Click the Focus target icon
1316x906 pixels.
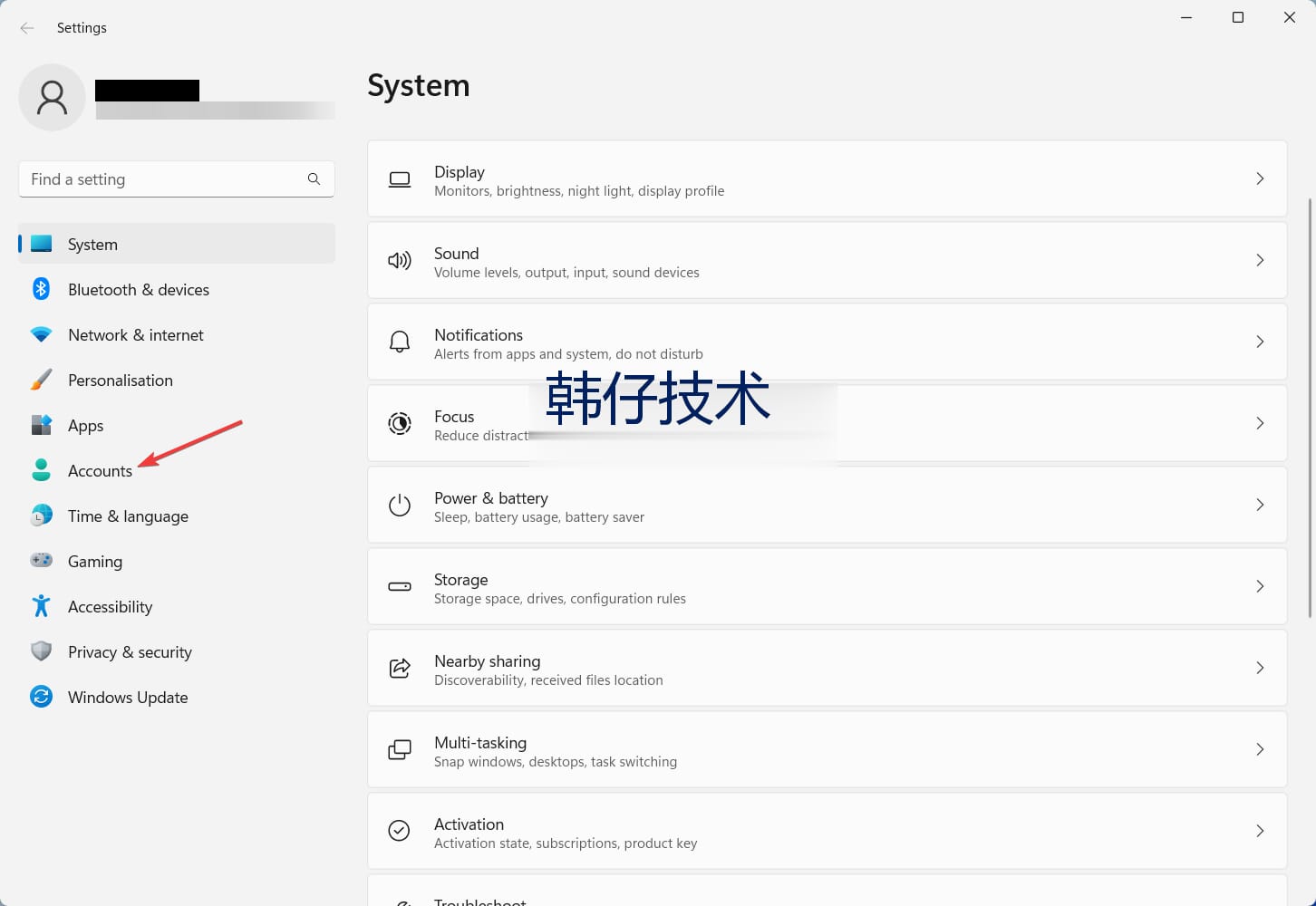coord(400,423)
